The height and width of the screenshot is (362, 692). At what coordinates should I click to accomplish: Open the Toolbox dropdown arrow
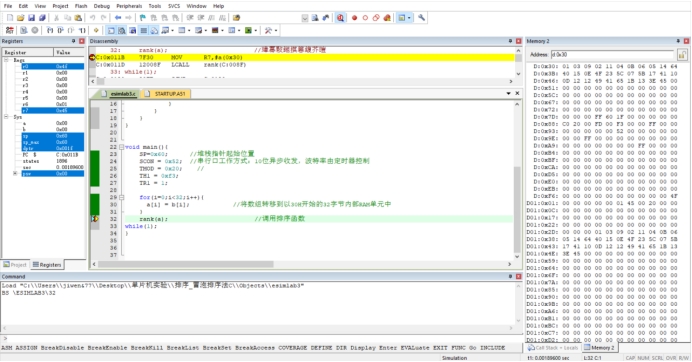[276, 30]
